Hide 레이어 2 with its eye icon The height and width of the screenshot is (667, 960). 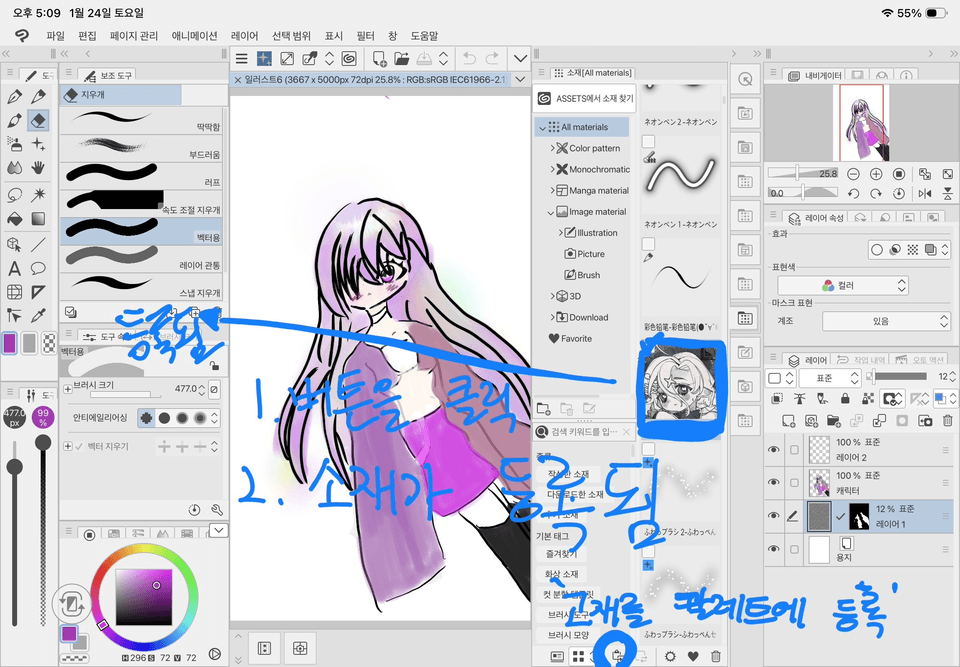tap(774, 450)
